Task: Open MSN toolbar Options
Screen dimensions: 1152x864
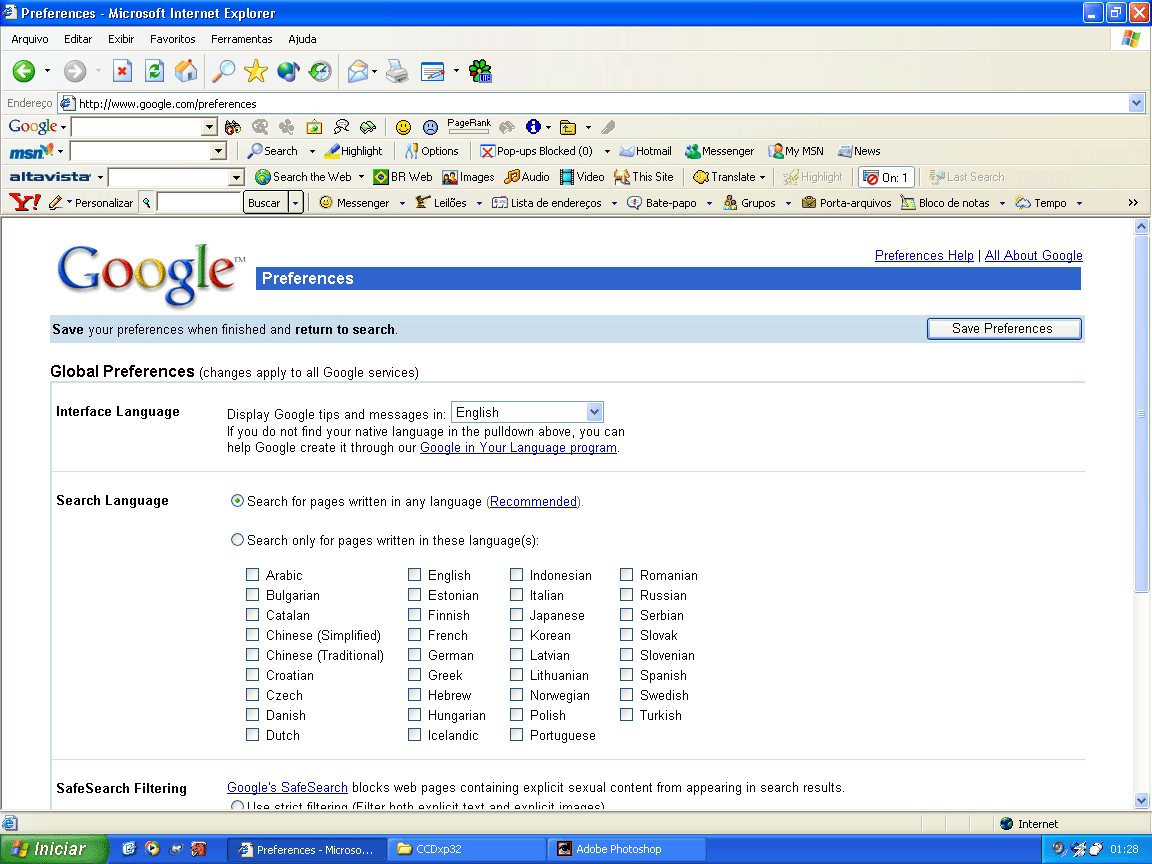Action: (x=432, y=151)
